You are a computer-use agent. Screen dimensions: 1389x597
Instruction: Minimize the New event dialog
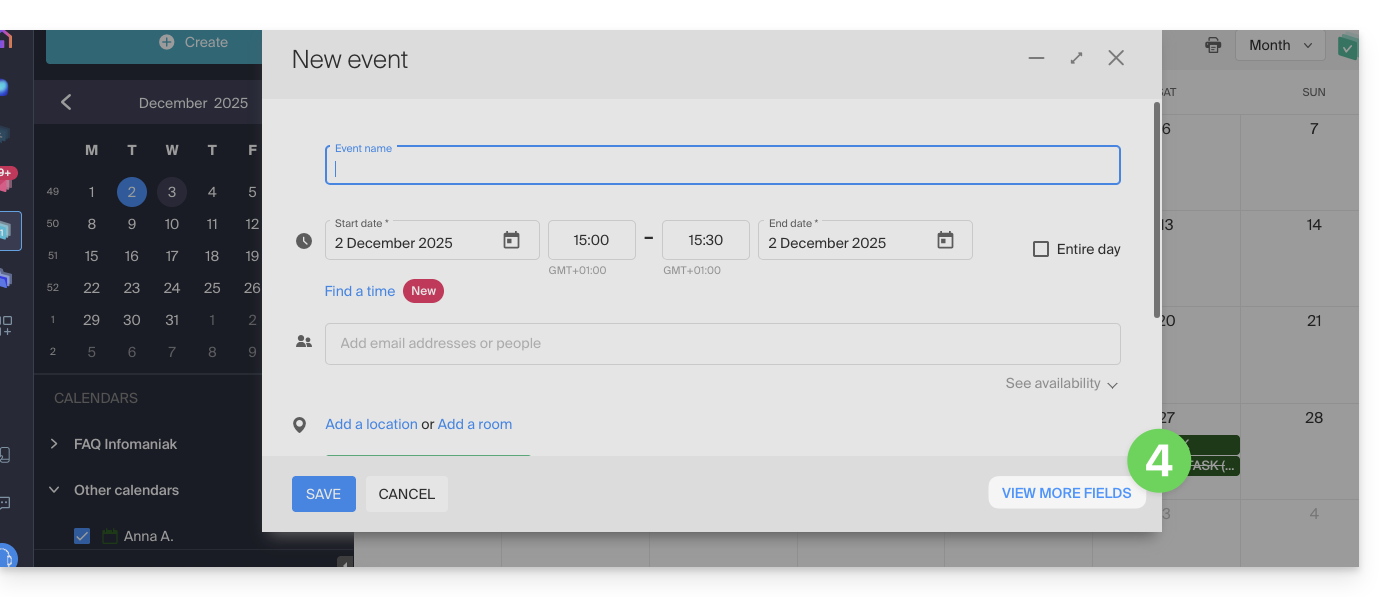[1036, 58]
